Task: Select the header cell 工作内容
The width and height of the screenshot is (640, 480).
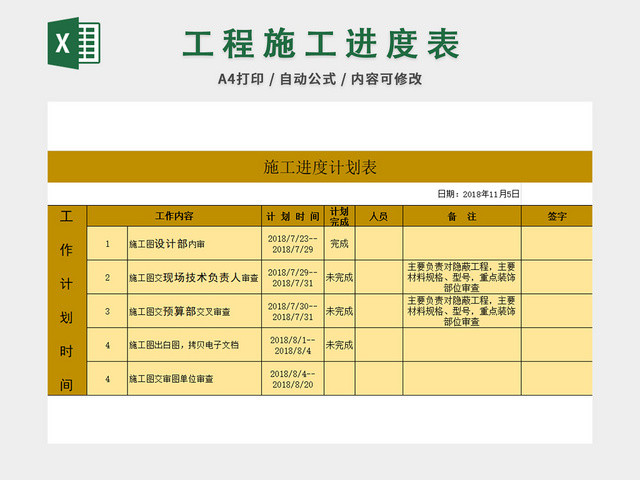Action: (x=174, y=216)
